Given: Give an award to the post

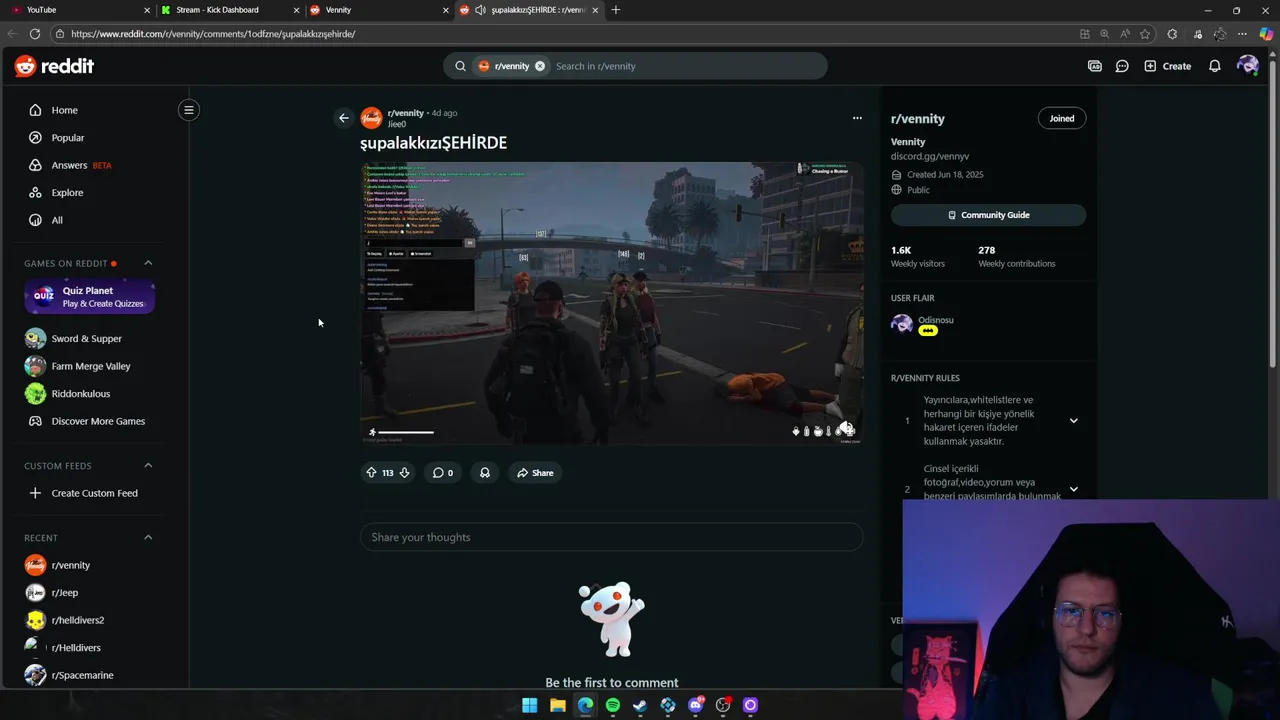Looking at the screenshot, I should click(x=485, y=473).
